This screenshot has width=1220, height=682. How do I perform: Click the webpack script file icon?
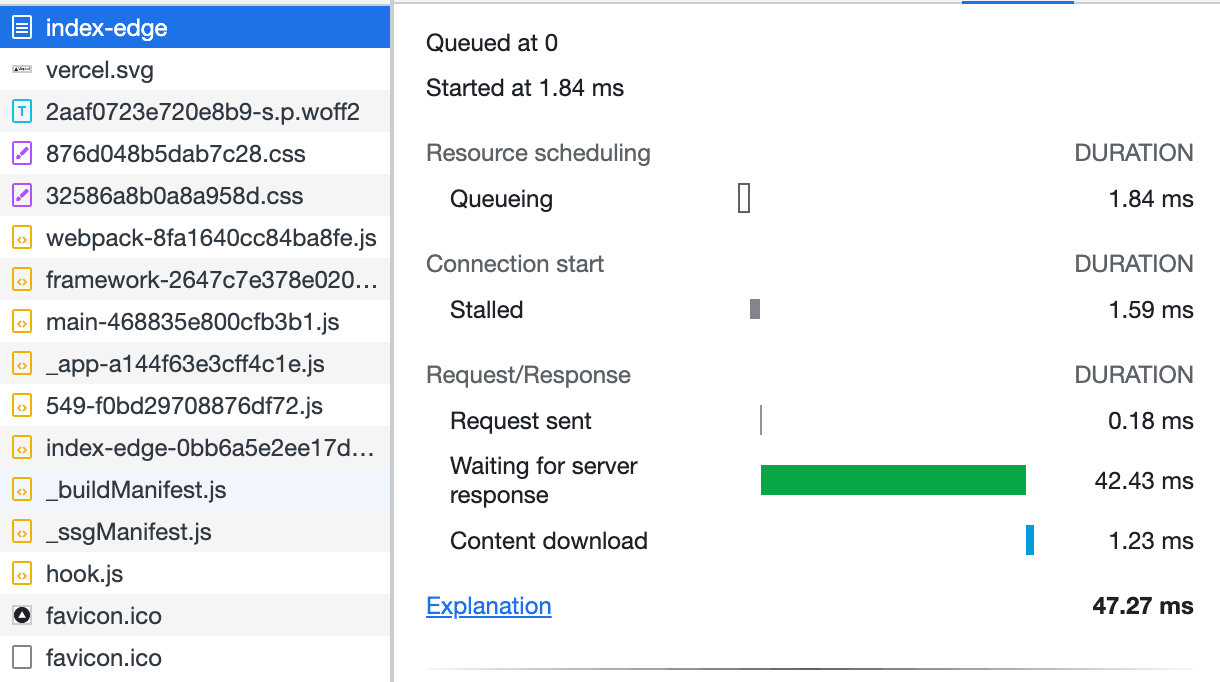pos(21,238)
